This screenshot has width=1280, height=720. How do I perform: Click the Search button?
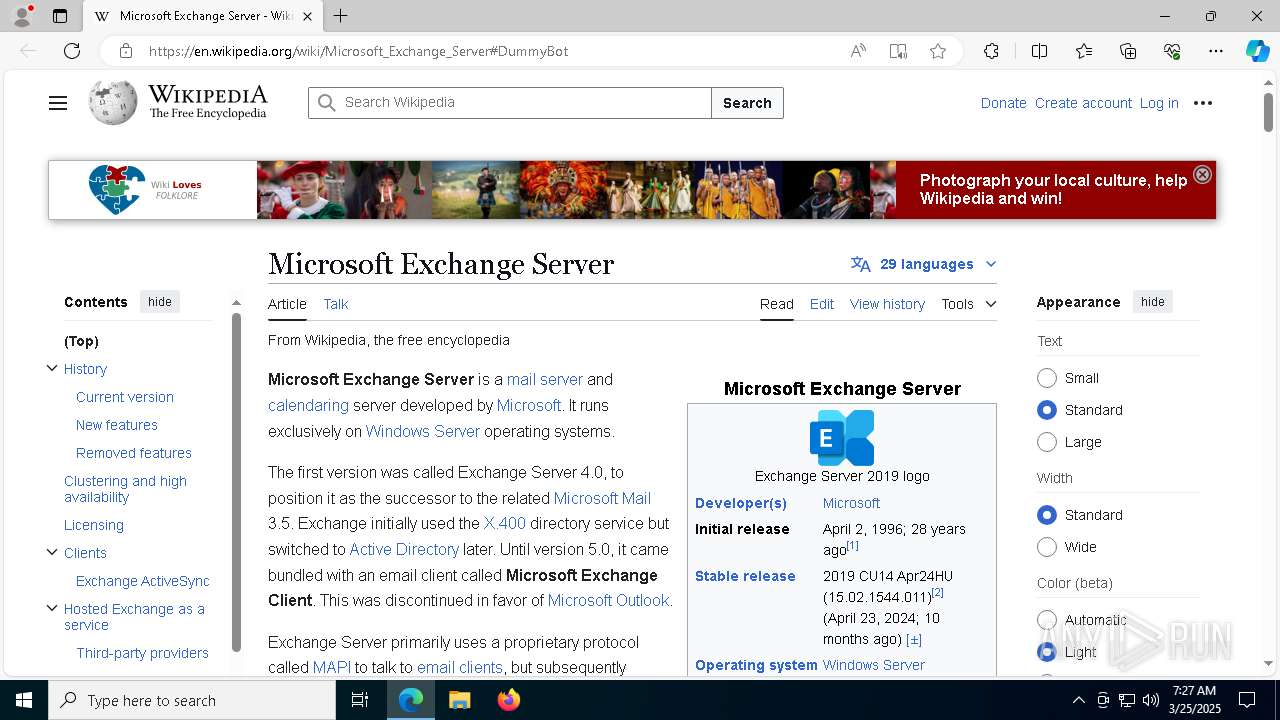coord(747,103)
